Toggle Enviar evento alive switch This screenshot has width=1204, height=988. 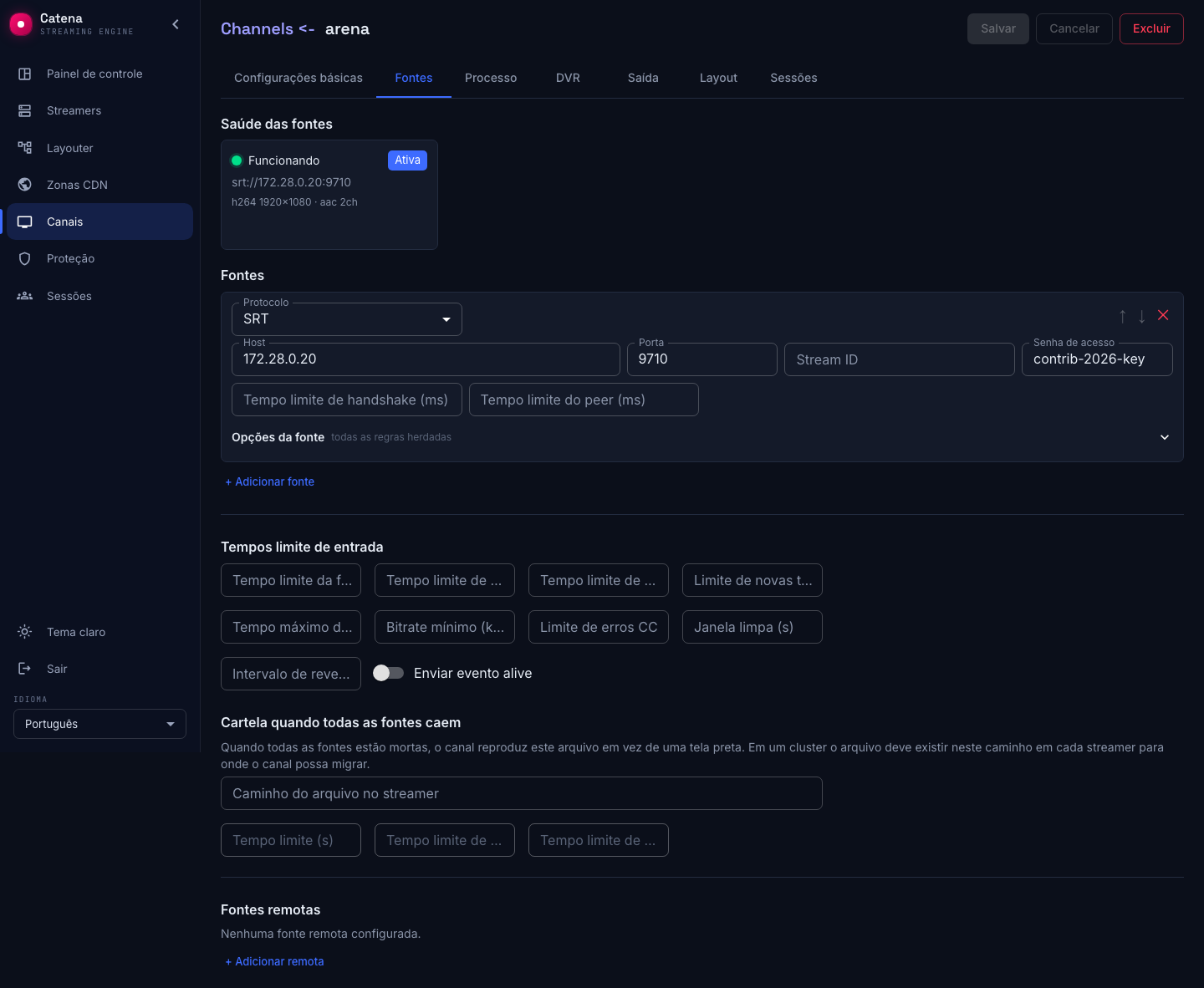388,673
